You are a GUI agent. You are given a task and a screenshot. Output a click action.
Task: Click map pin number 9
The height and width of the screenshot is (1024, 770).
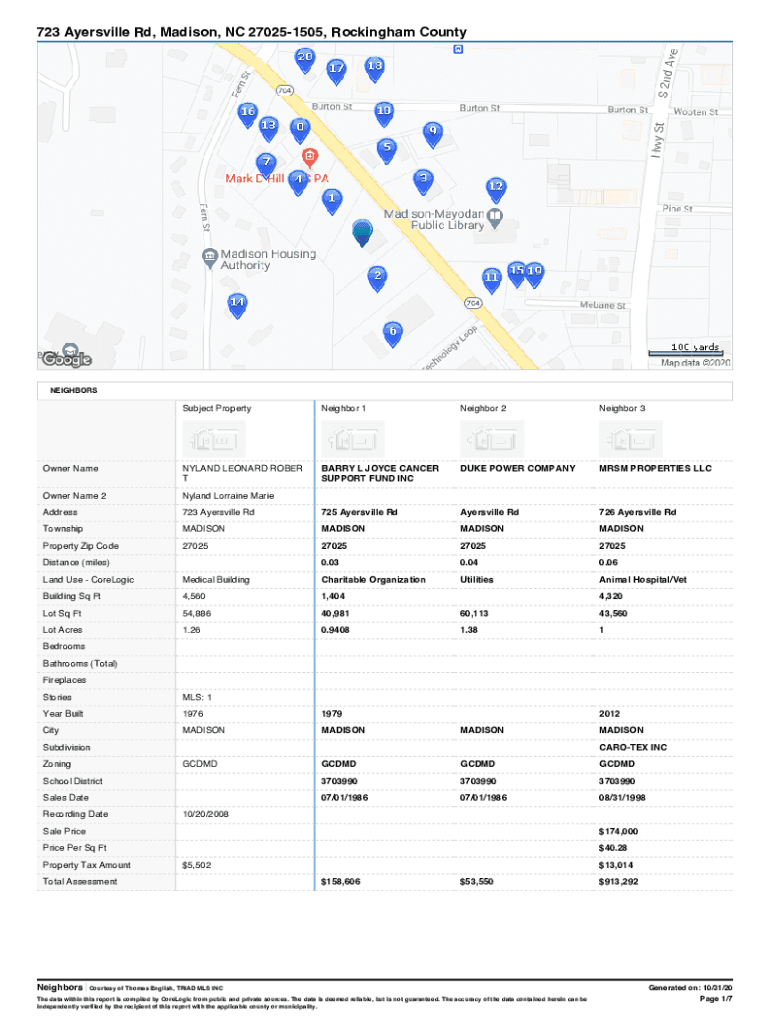click(x=432, y=133)
